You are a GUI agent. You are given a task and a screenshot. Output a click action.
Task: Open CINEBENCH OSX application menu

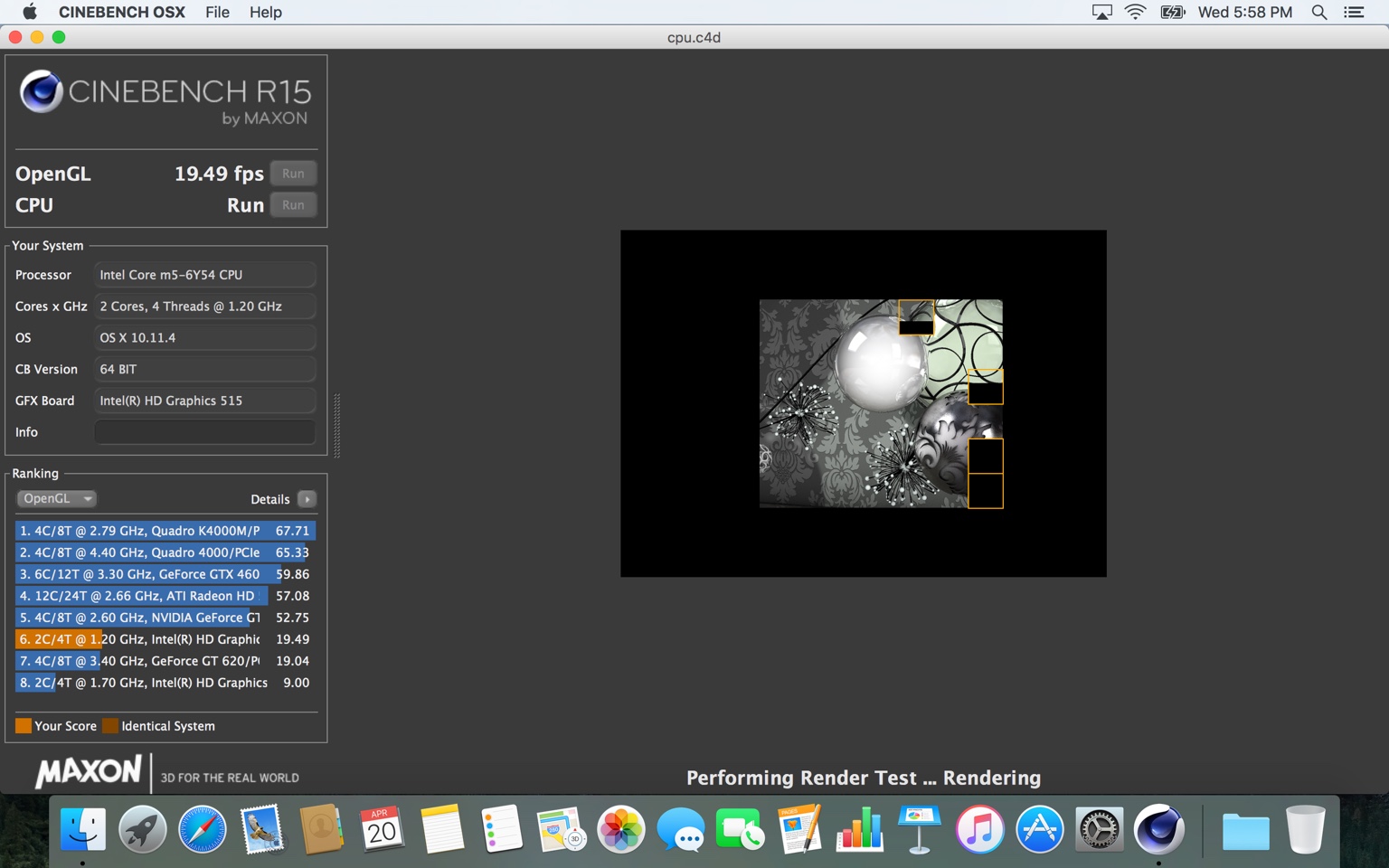coord(122,12)
